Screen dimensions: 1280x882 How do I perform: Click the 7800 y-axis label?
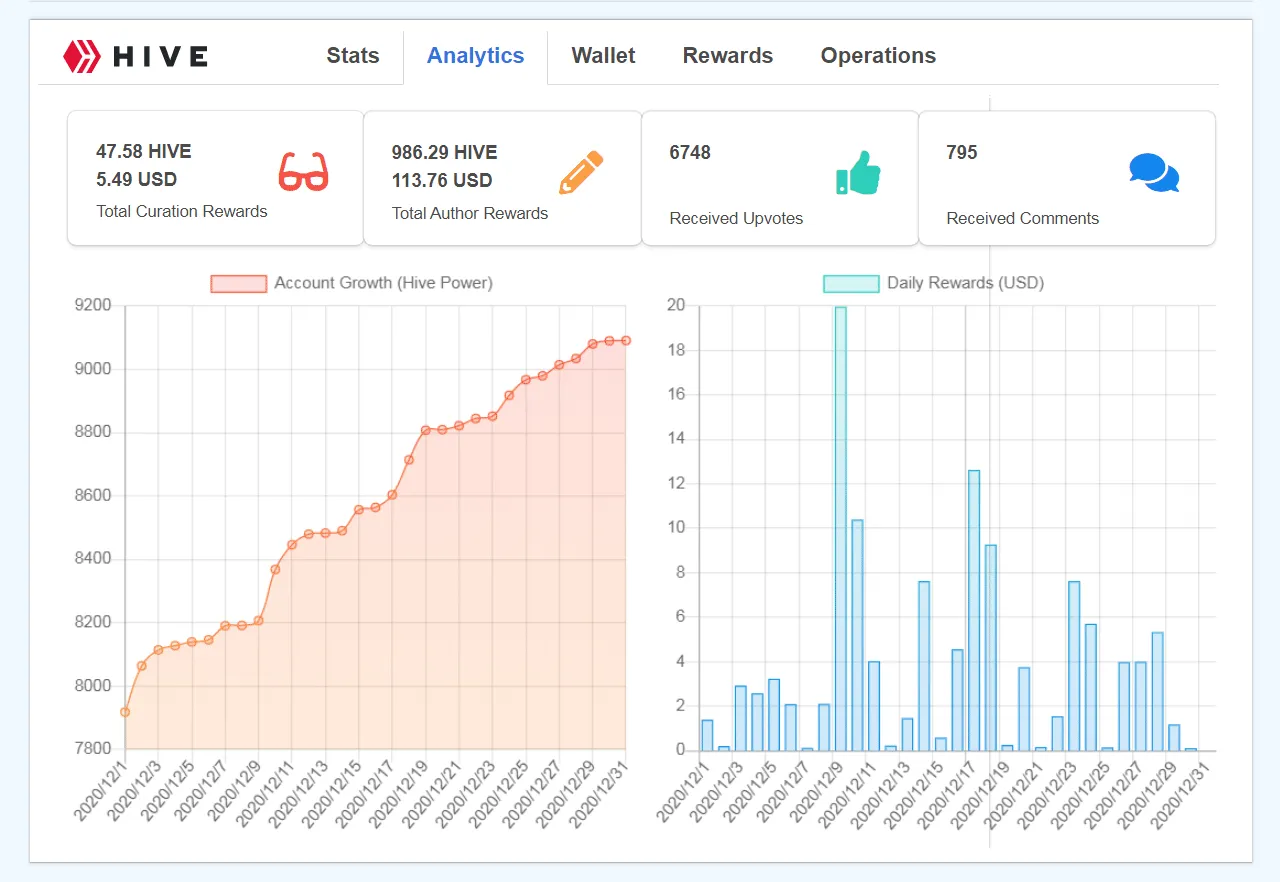(93, 748)
